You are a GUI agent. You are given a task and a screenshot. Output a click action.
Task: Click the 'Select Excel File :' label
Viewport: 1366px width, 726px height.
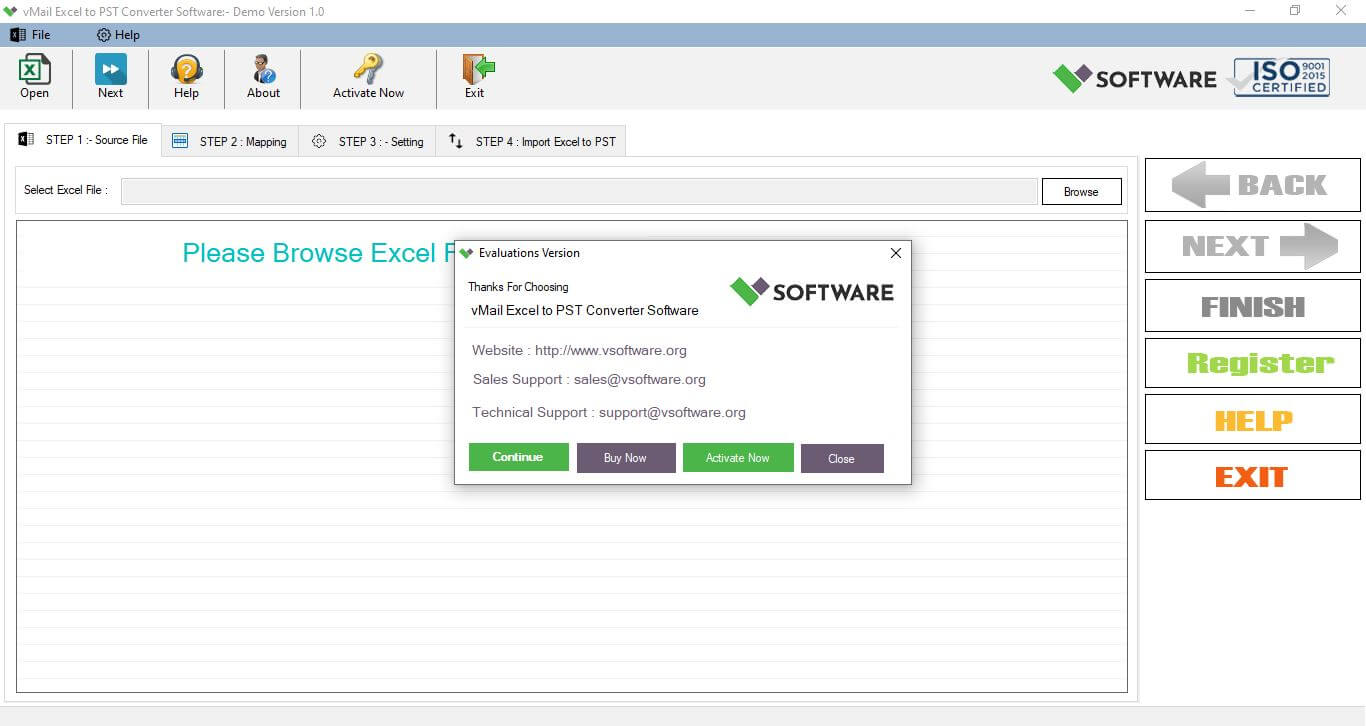pyautogui.click(x=66, y=190)
